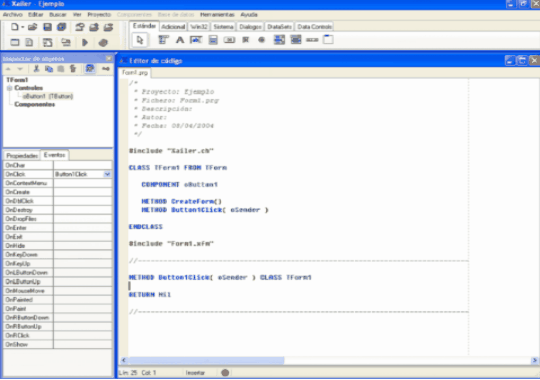Open the OnClick event dropdown arrow
The width and height of the screenshot is (540, 380).
(107, 174)
